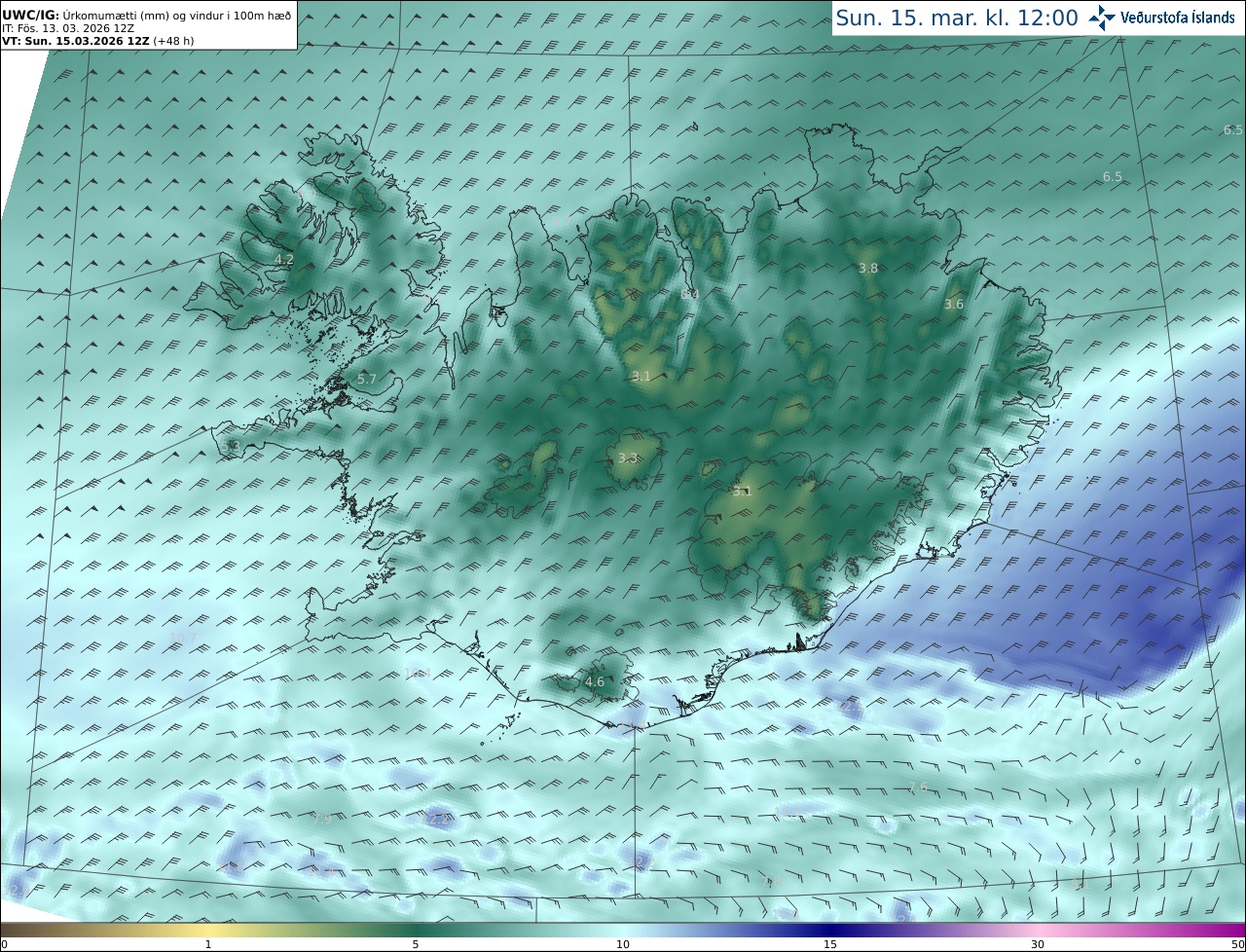Click the '5' tick label on the scale

pos(416,944)
